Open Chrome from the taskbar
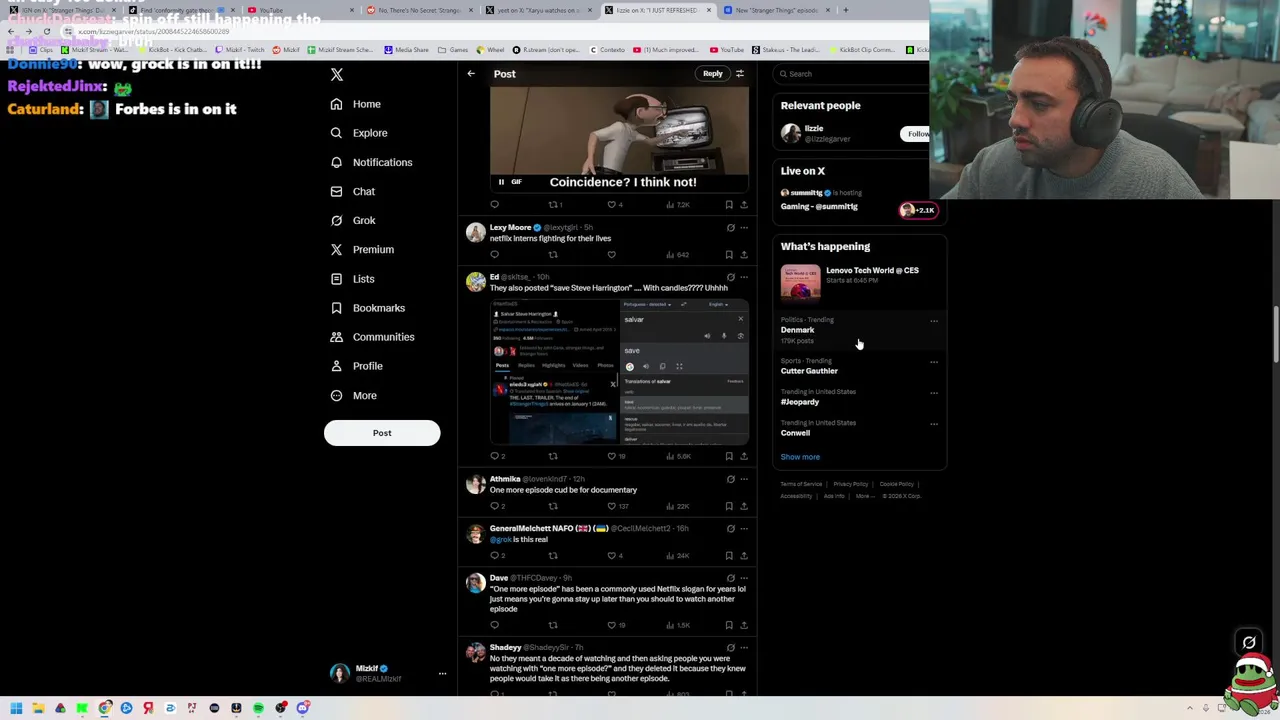 104,708
